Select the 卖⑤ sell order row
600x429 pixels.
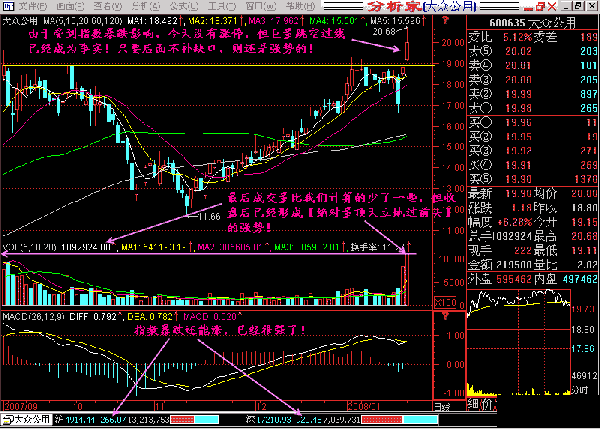[x=532, y=47]
